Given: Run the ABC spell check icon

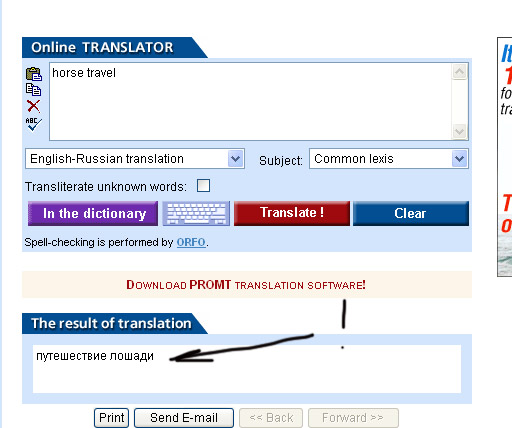Looking at the screenshot, I should tap(33, 124).
